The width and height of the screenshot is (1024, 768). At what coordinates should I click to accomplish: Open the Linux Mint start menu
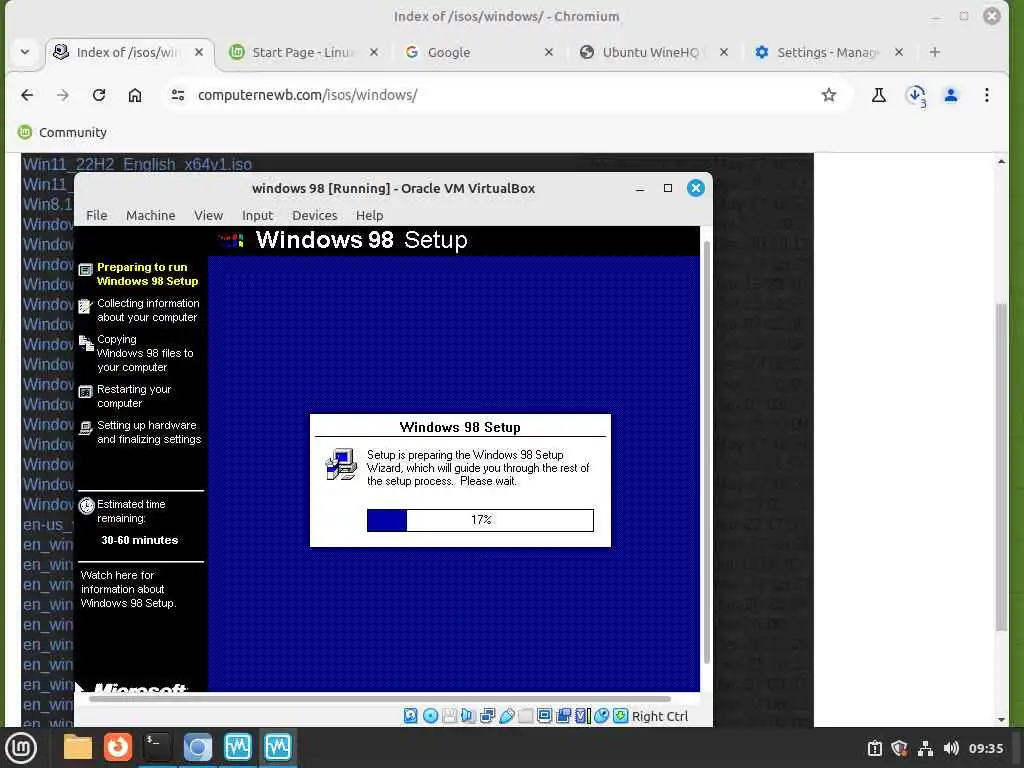pyautogui.click(x=21, y=747)
